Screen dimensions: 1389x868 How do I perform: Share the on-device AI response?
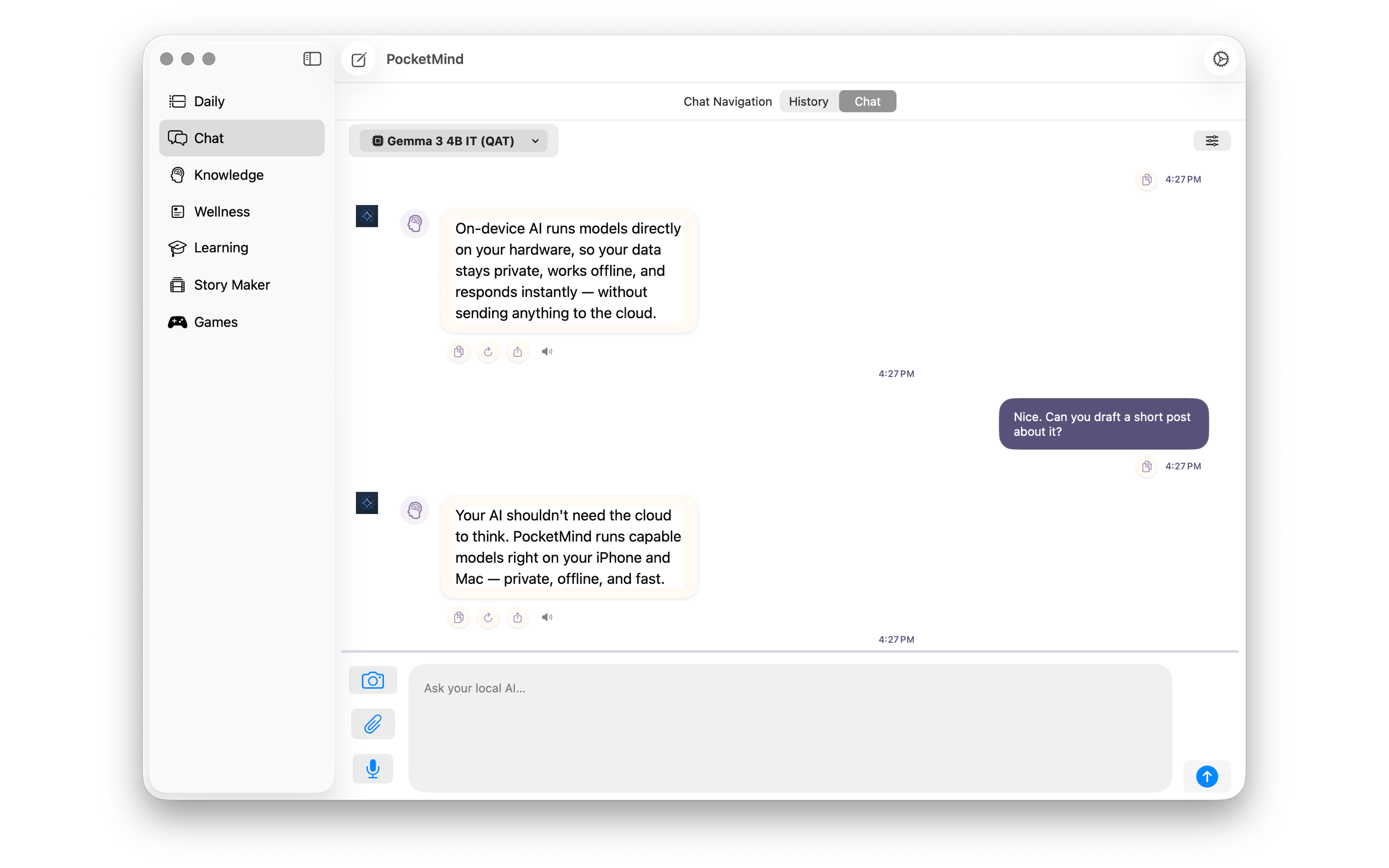517,352
